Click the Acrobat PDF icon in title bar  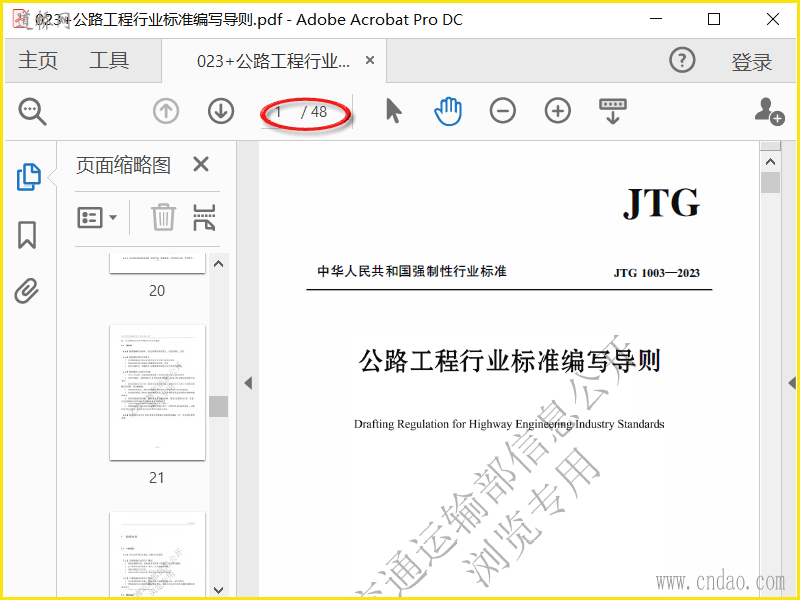tap(21, 19)
